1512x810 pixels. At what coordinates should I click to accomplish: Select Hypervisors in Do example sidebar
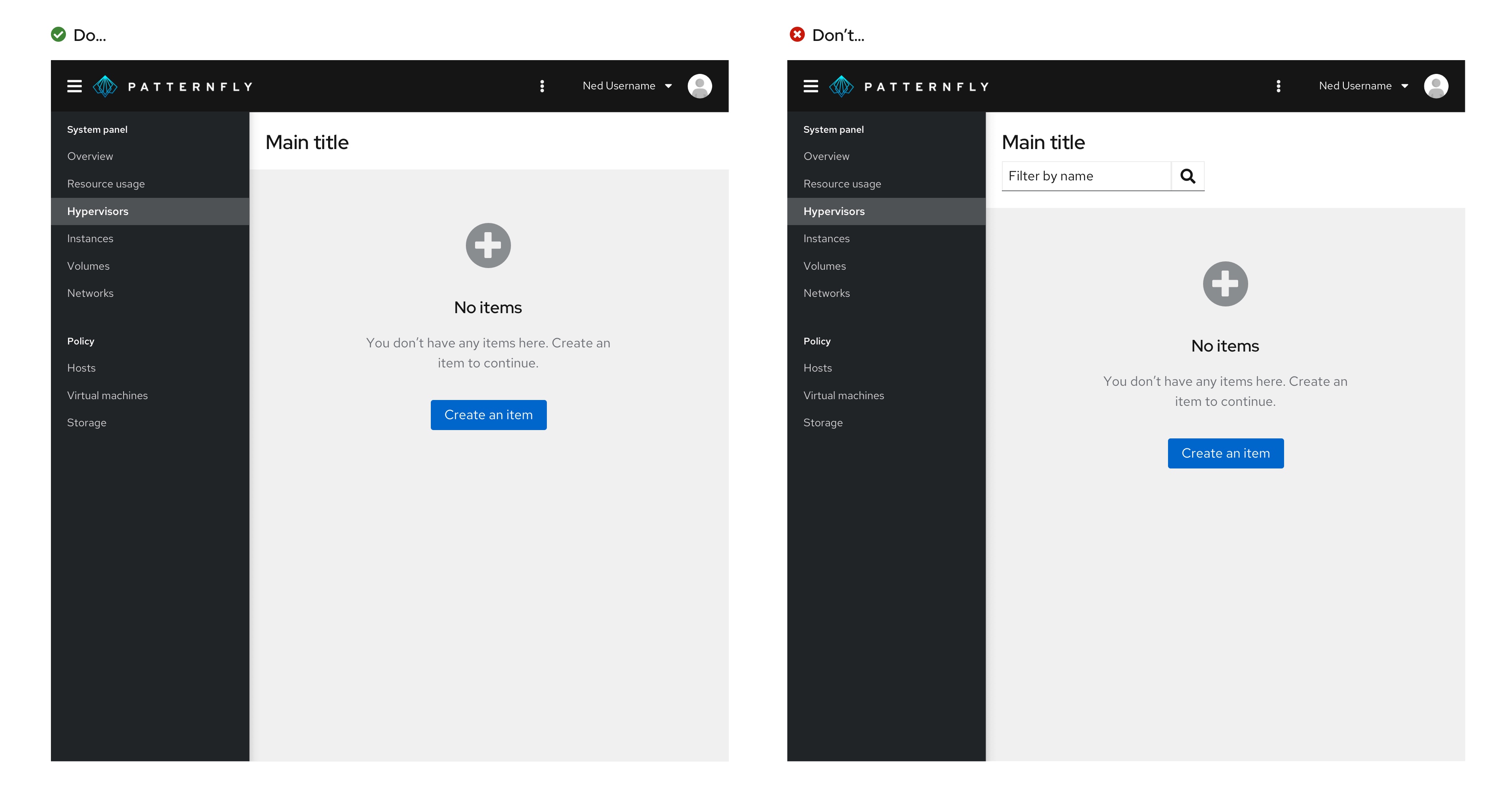pyautogui.click(x=150, y=211)
